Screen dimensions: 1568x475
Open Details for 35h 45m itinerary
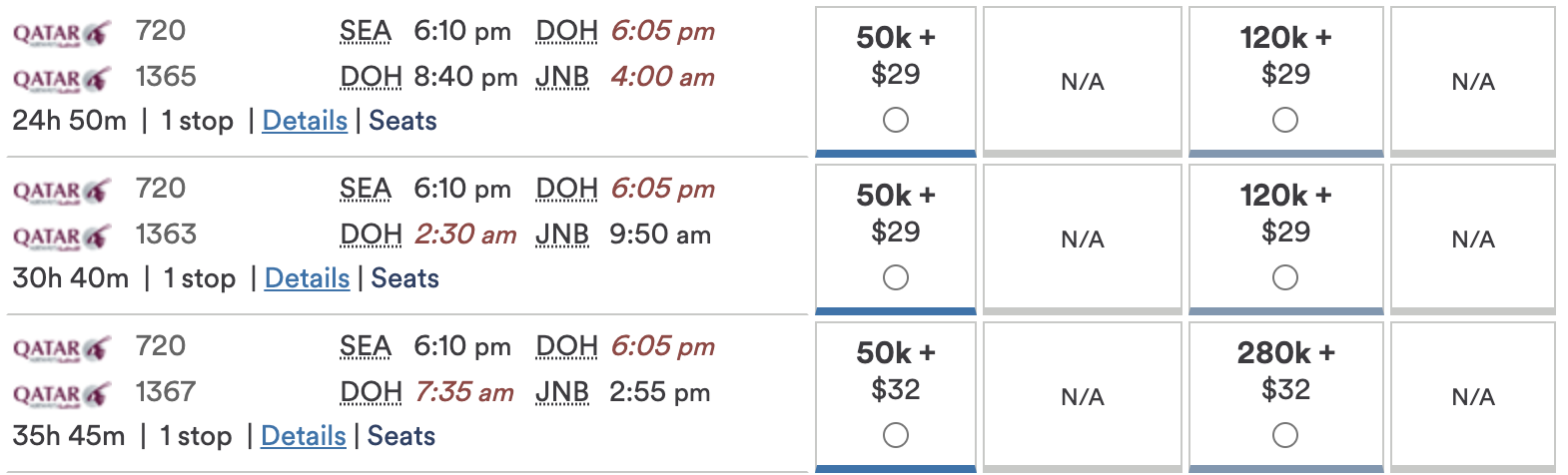(303, 436)
